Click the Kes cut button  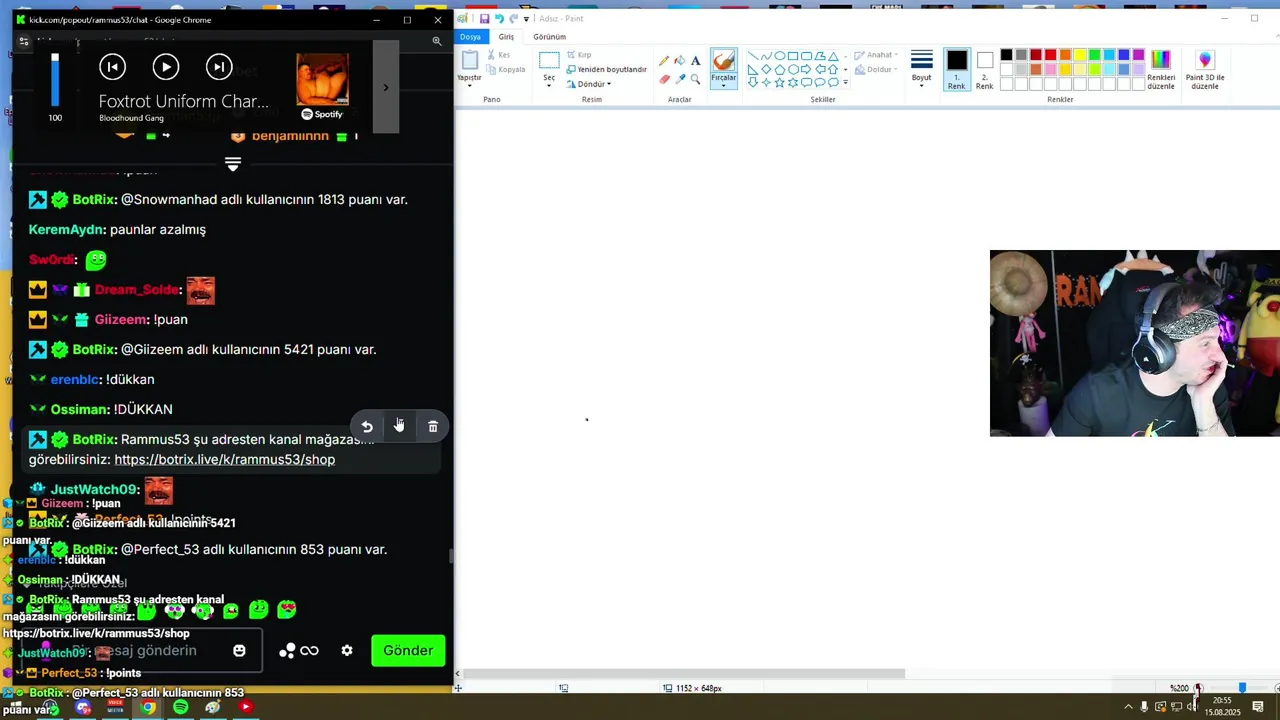coord(499,55)
